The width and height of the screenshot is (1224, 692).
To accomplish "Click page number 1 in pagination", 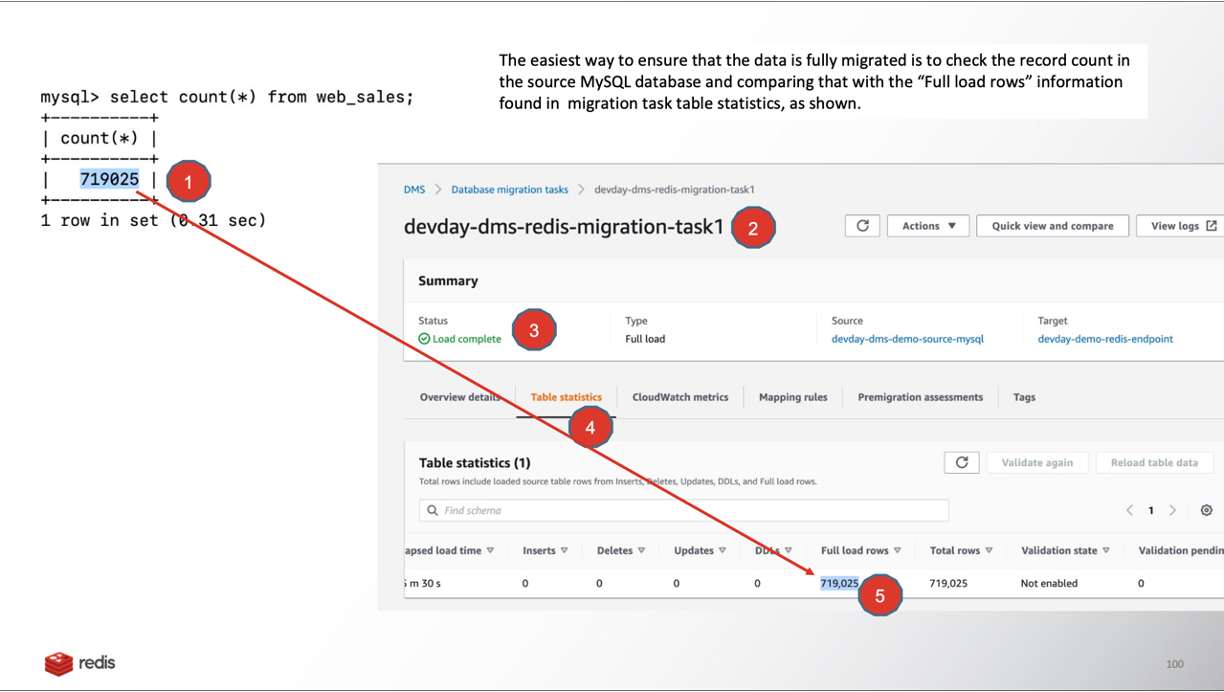I will (x=1151, y=510).
